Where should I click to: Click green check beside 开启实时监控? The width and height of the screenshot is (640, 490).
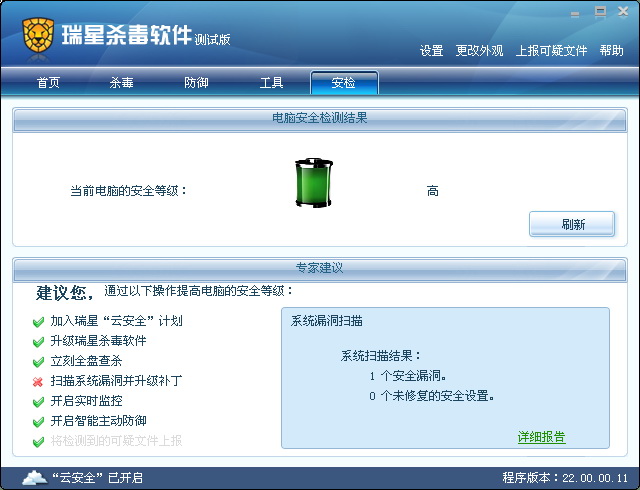point(38,401)
